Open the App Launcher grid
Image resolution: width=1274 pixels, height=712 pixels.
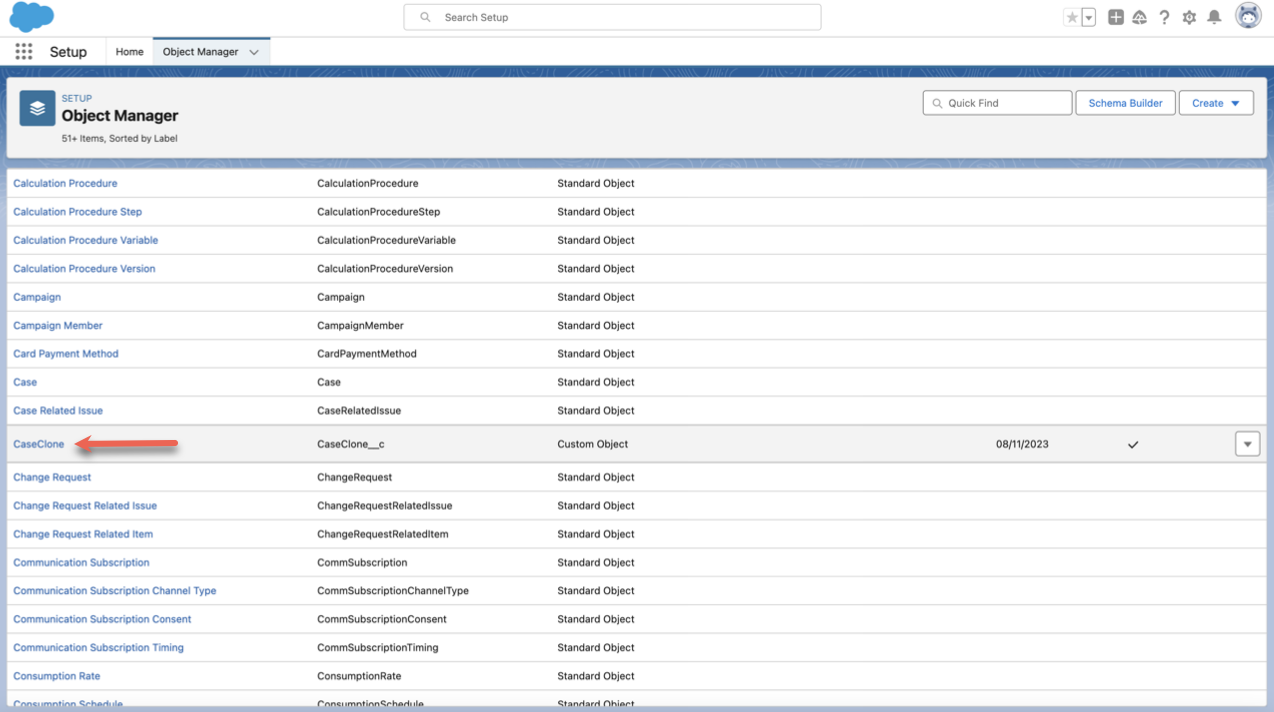coord(24,52)
